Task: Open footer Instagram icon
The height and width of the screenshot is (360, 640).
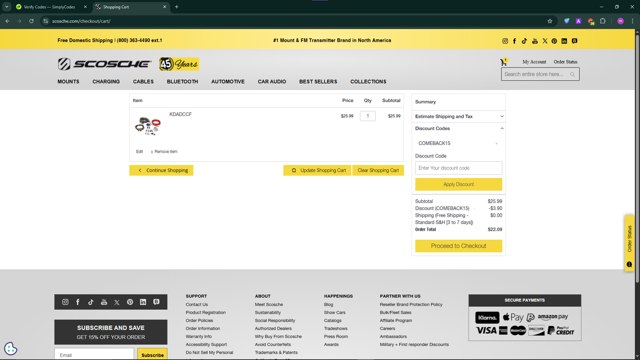Action: (65, 302)
